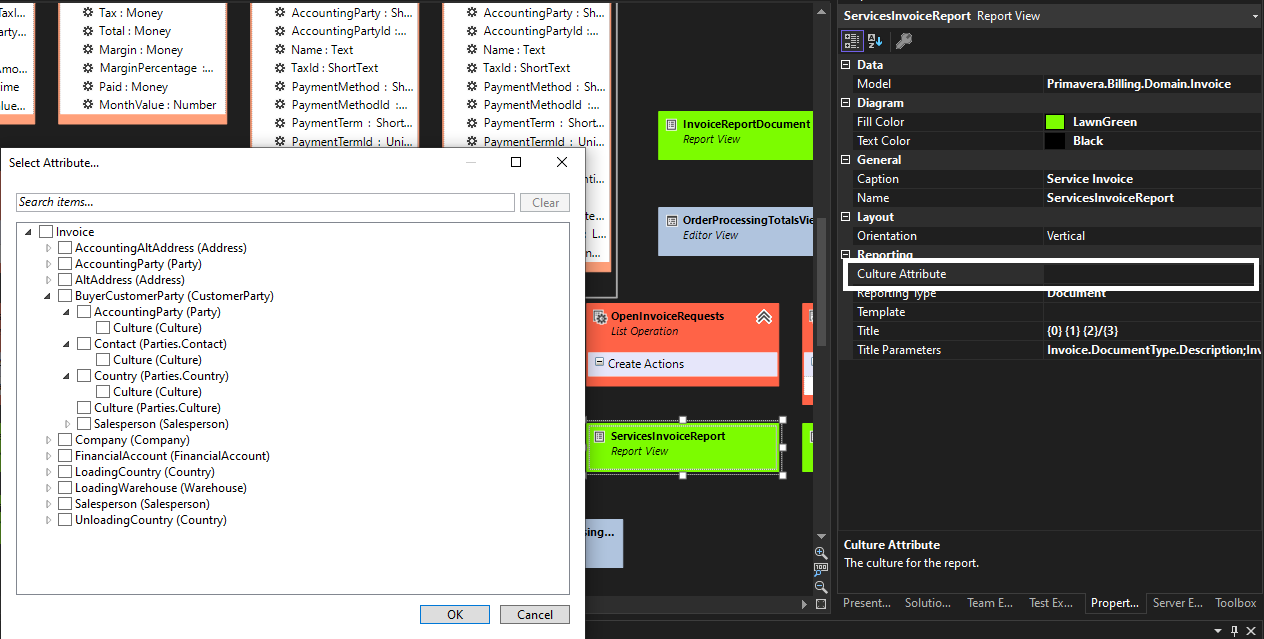Check the Invoice root checkbox

(x=46, y=232)
